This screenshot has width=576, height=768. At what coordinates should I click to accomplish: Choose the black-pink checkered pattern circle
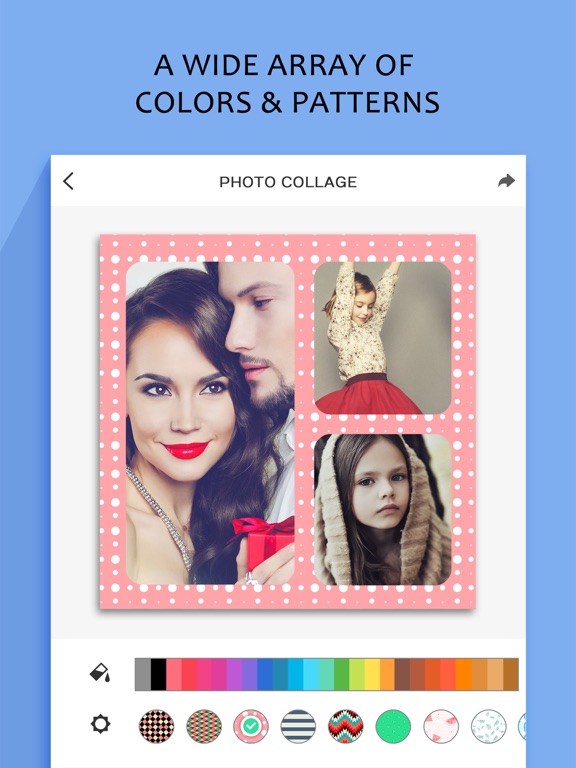pyautogui.click(x=156, y=726)
